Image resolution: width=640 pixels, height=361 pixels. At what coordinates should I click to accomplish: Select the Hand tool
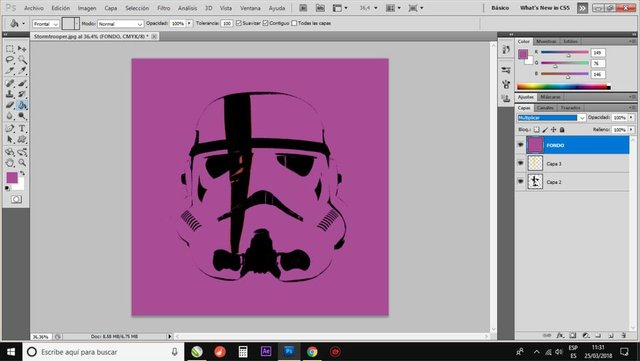10,163
